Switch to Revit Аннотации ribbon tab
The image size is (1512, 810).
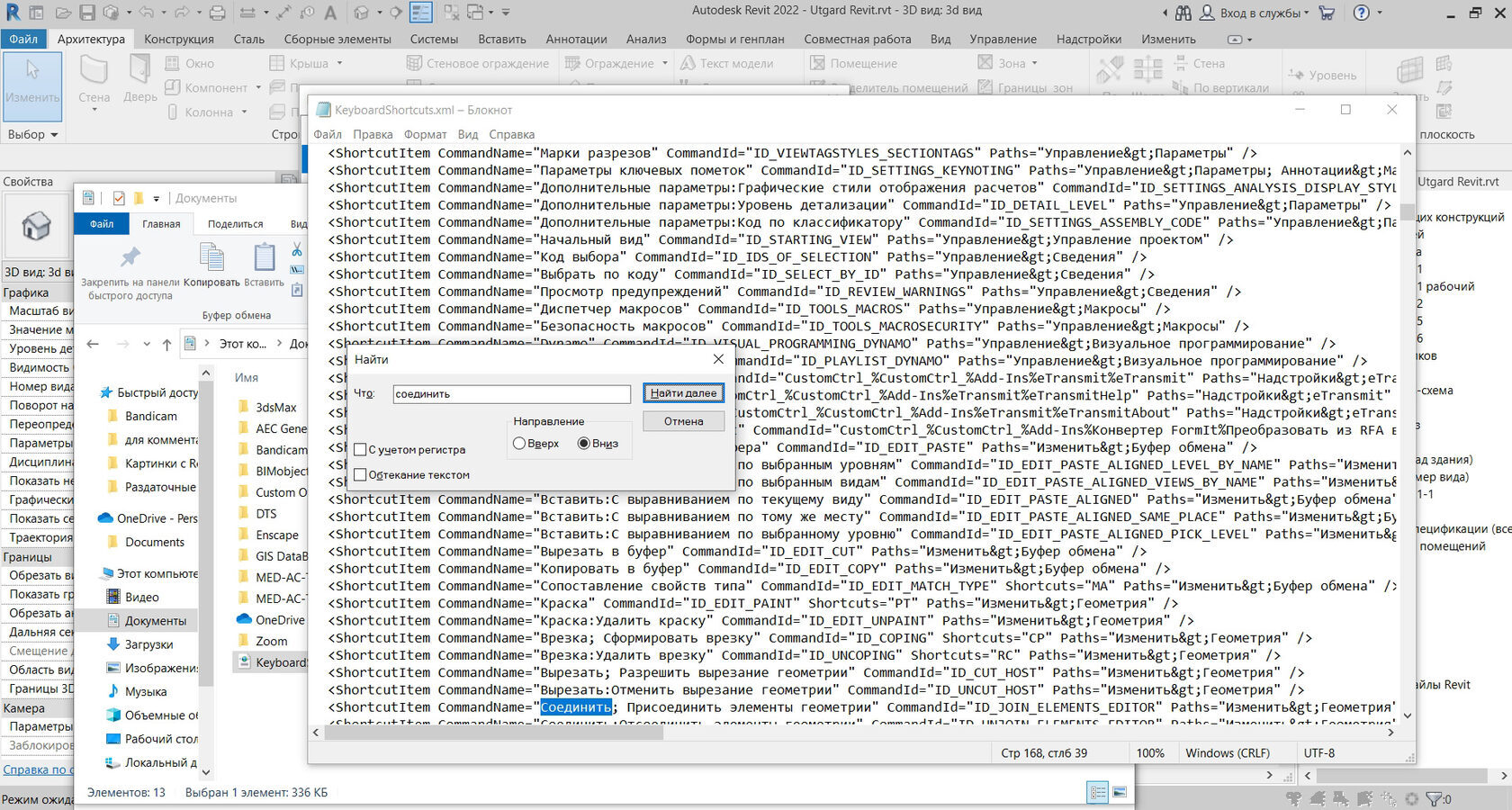[x=576, y=39]
